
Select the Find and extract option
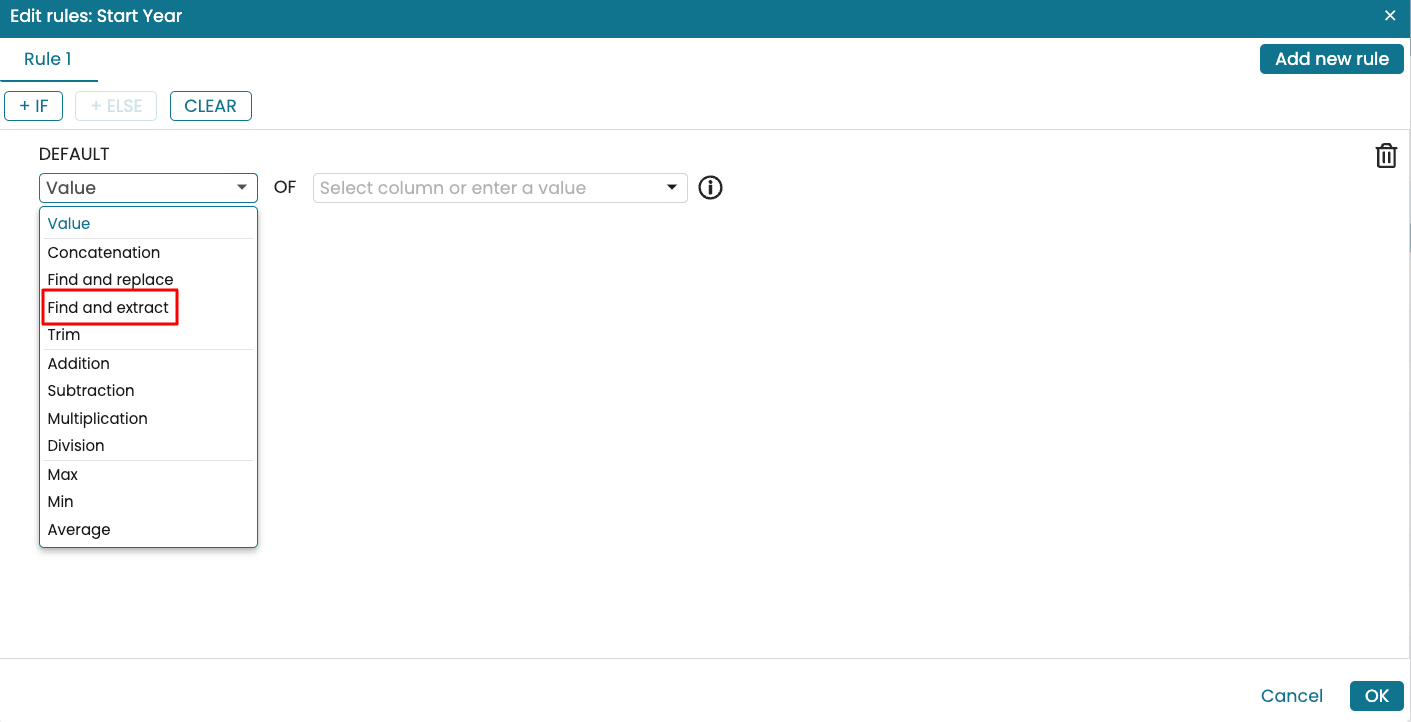(x=108, y=308)
